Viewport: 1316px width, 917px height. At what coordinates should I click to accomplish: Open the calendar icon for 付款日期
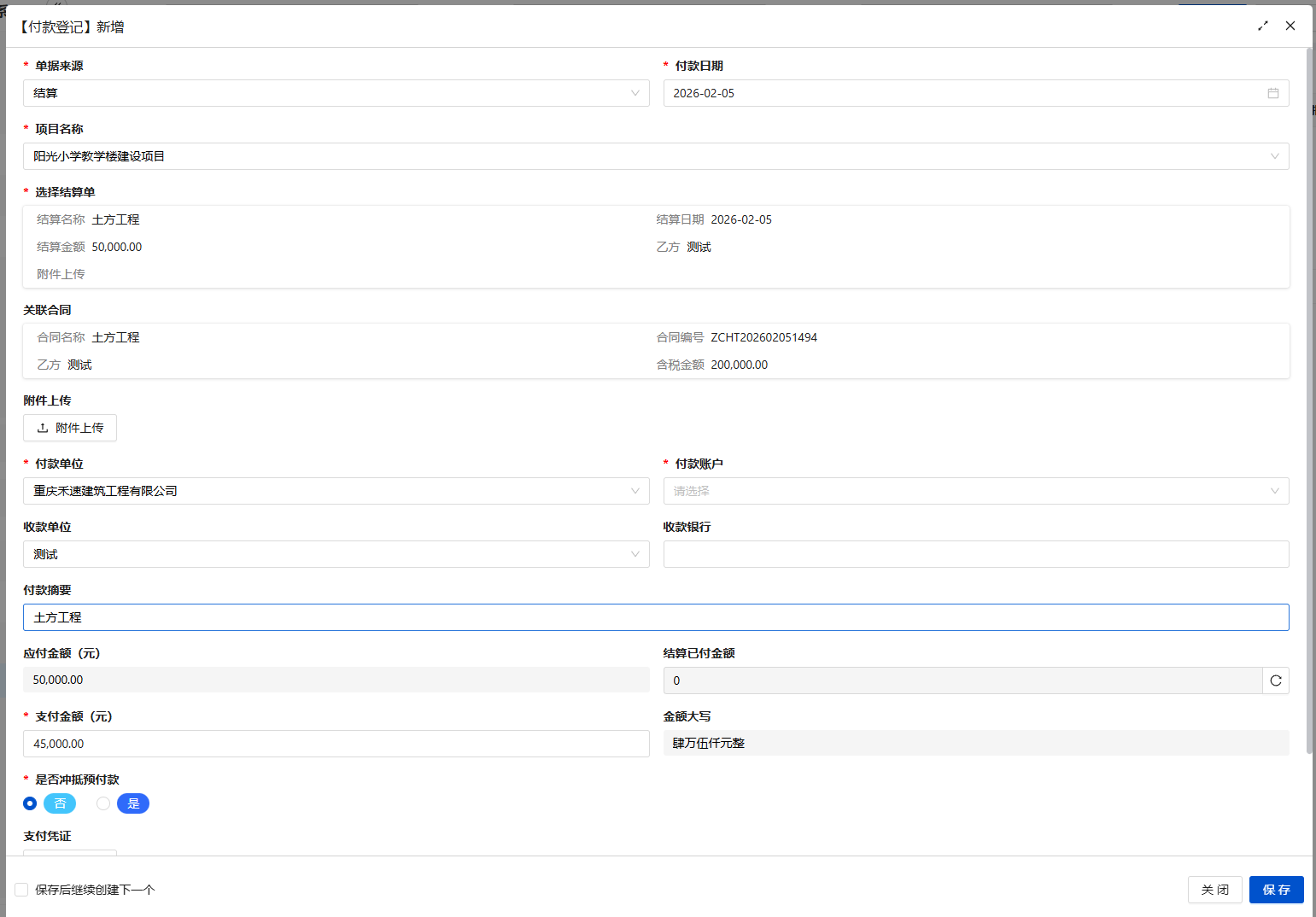1272,93
